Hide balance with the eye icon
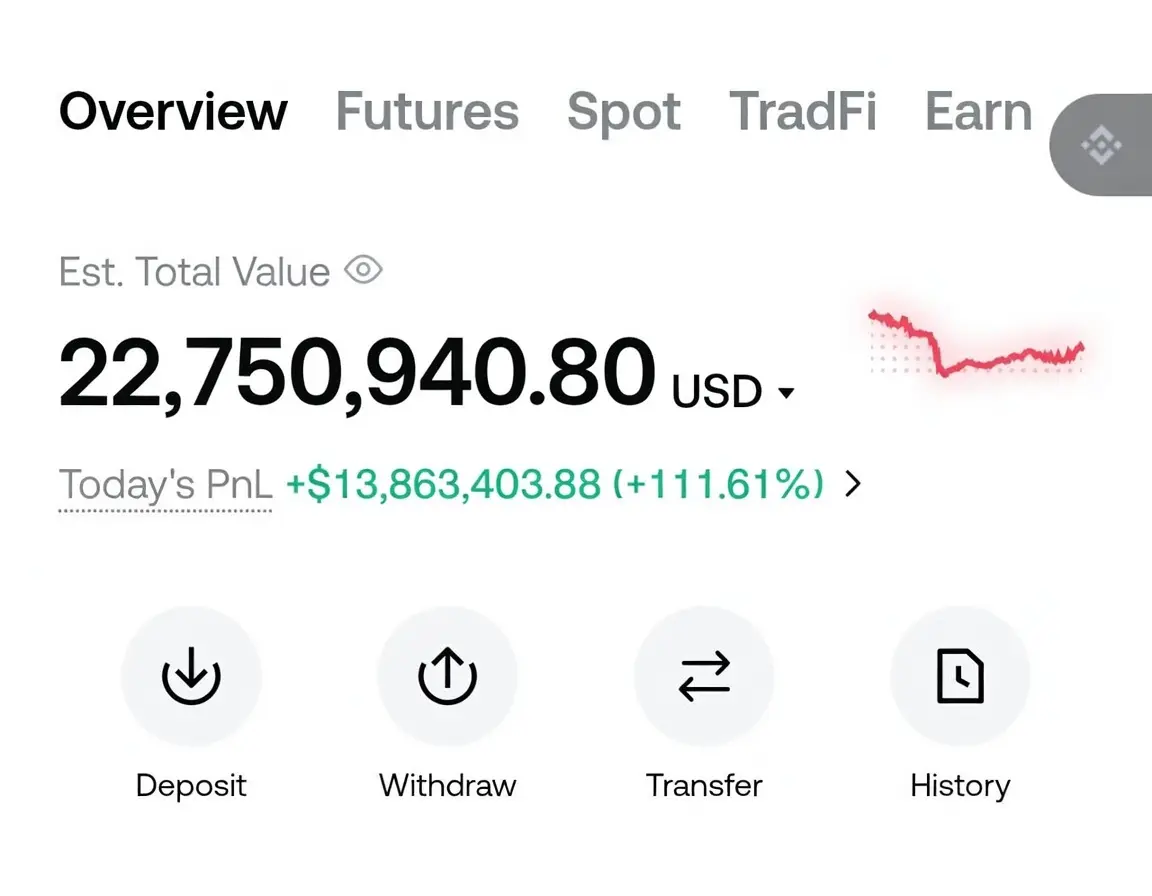 tap(363, 270)
